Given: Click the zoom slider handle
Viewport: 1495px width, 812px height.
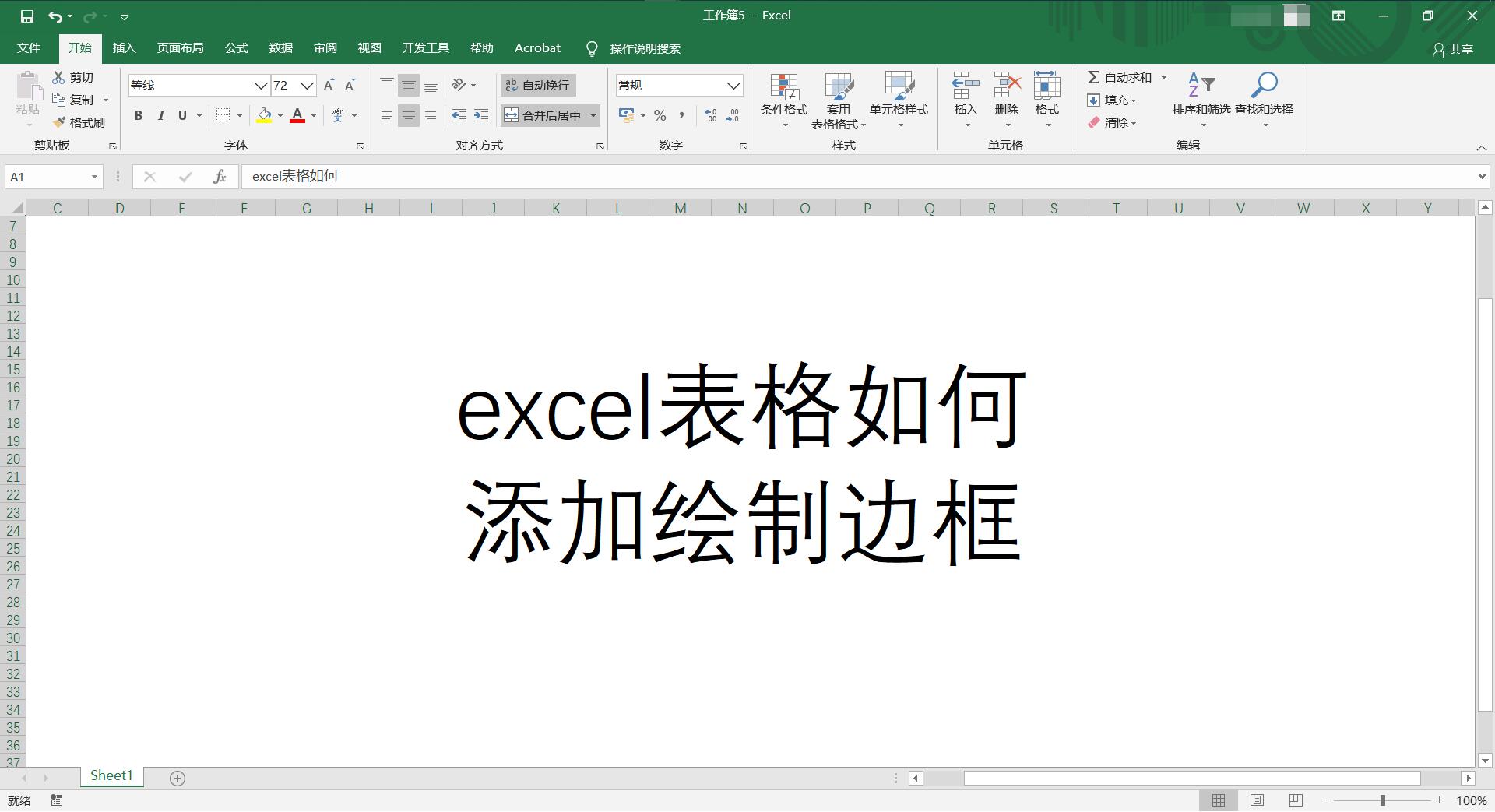Looking at the screenshot, I should pos(1383,800).
